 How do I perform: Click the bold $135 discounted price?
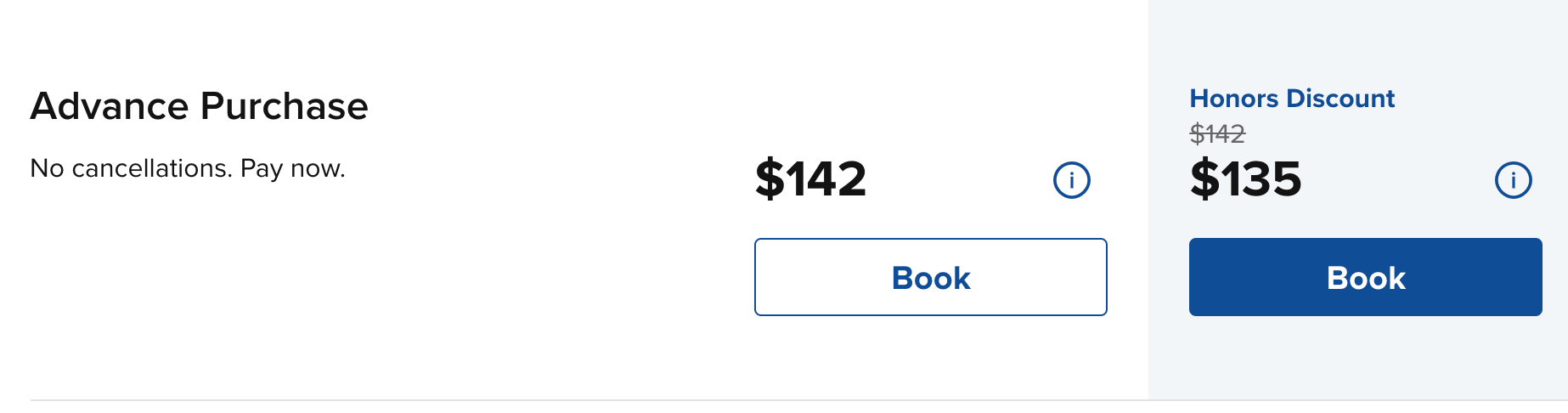(x=1245, y=178)
